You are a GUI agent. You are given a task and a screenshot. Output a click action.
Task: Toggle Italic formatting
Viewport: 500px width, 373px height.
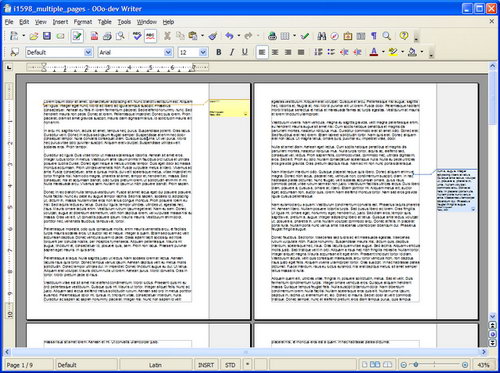coord(232,52)
